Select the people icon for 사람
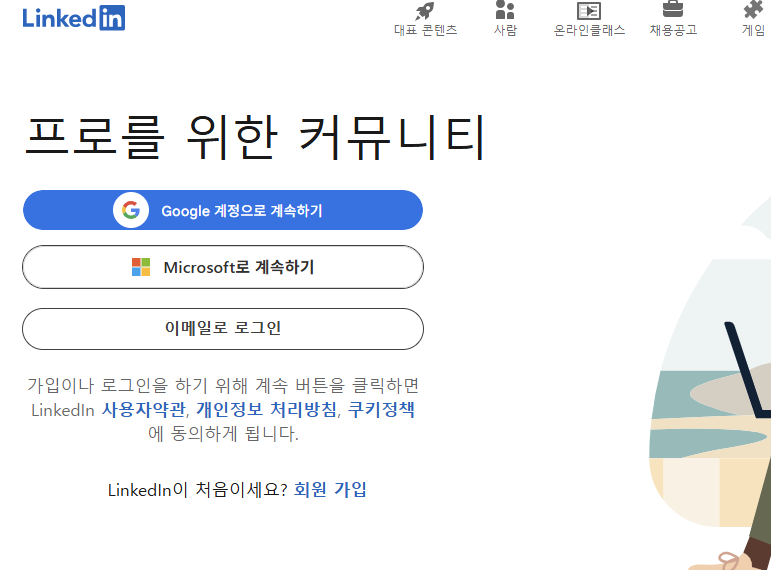 pyautogui.click(x=505, y=10)
